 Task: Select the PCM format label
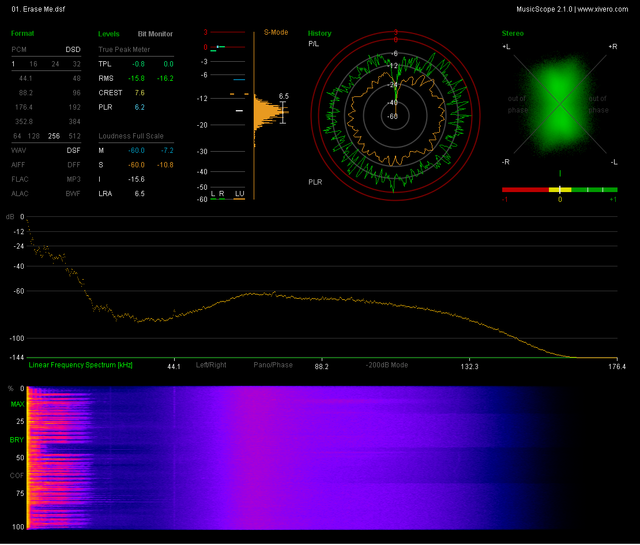click(19, 49)
